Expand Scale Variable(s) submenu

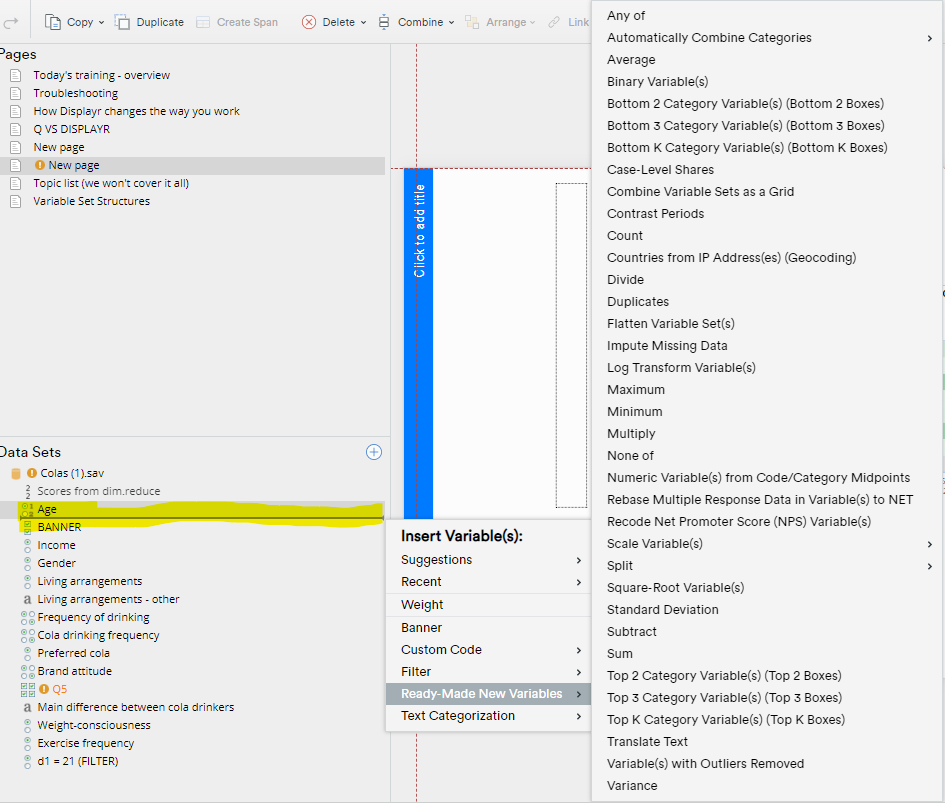[x=930, y=544]
